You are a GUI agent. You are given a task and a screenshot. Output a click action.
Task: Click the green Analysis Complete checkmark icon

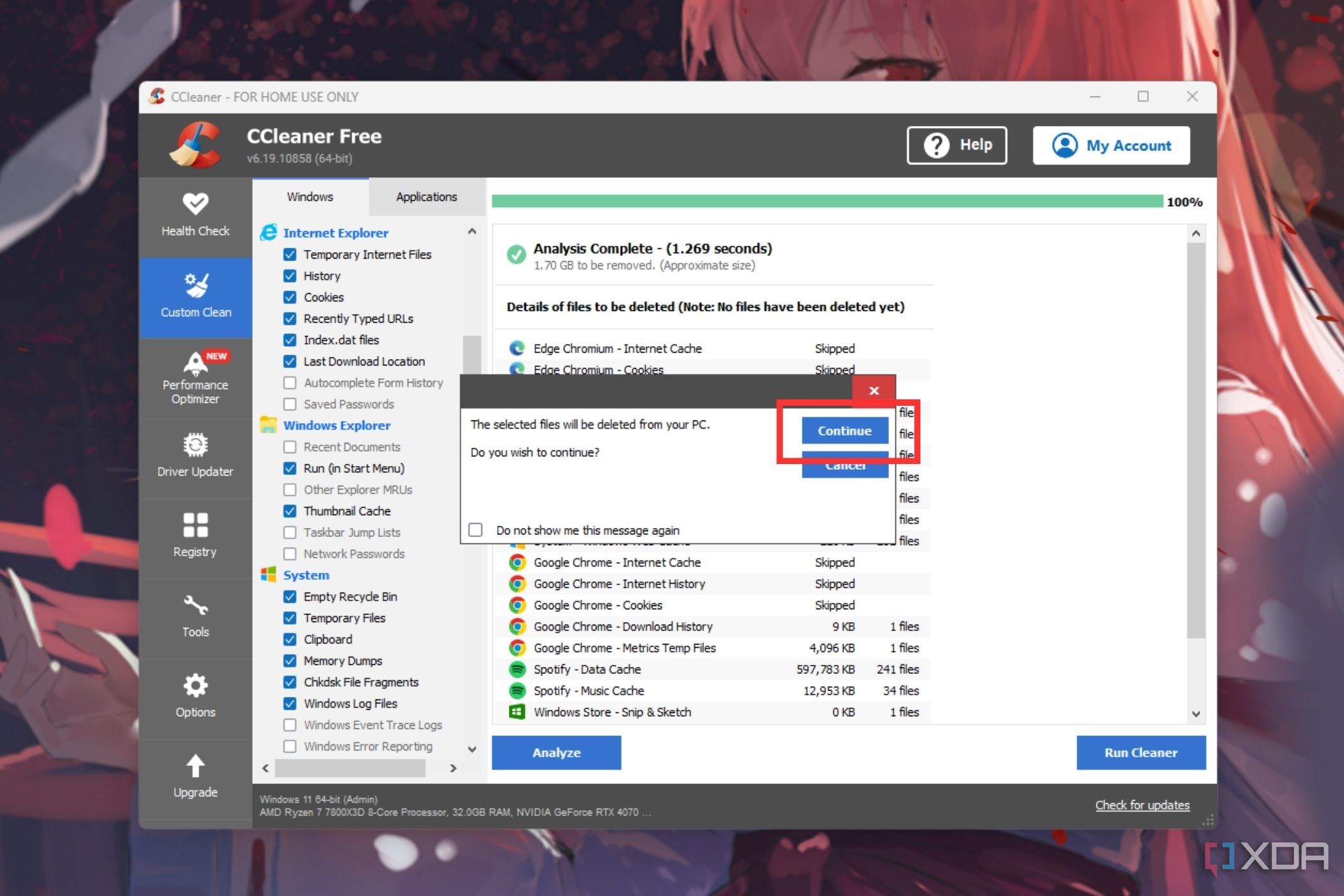pyautogui.click(x=516, y=255)
